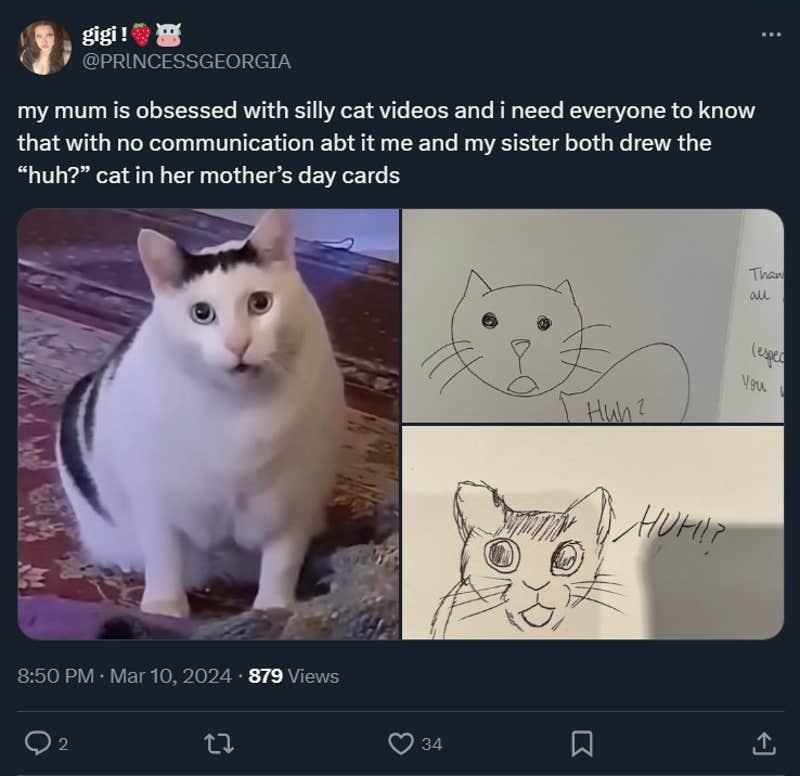Image resolution: width=800 pixels, height=776 pixels.
Task: Bookmark the post with the bookmark icon
Action: point(583,742)
